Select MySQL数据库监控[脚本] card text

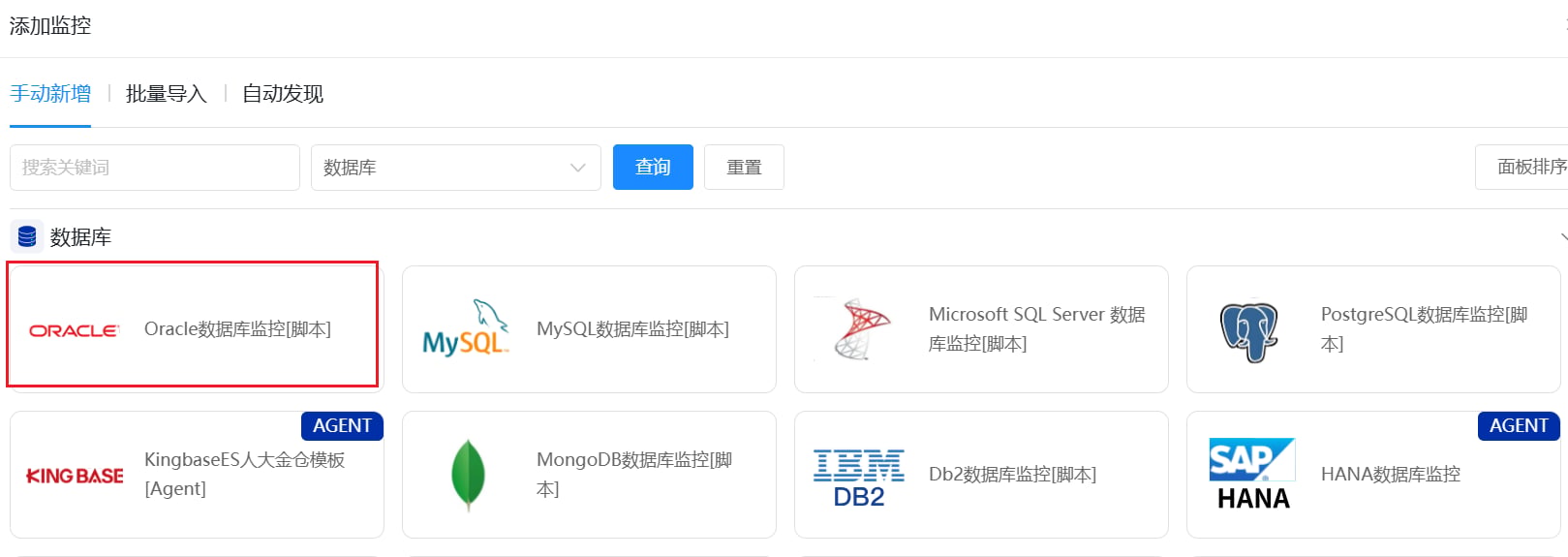coord(632,329)
